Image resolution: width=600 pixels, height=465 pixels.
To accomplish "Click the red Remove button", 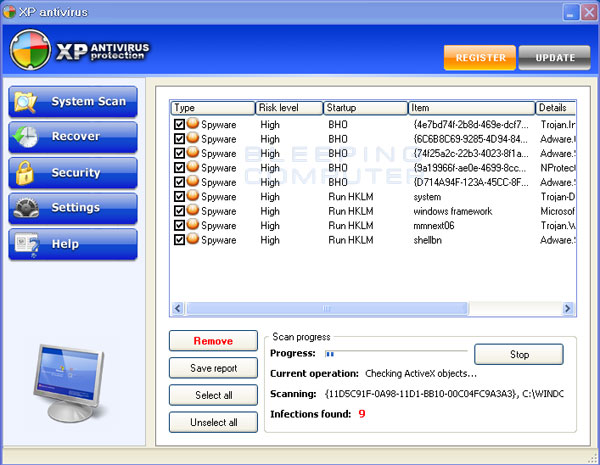I will coord(213,341).
